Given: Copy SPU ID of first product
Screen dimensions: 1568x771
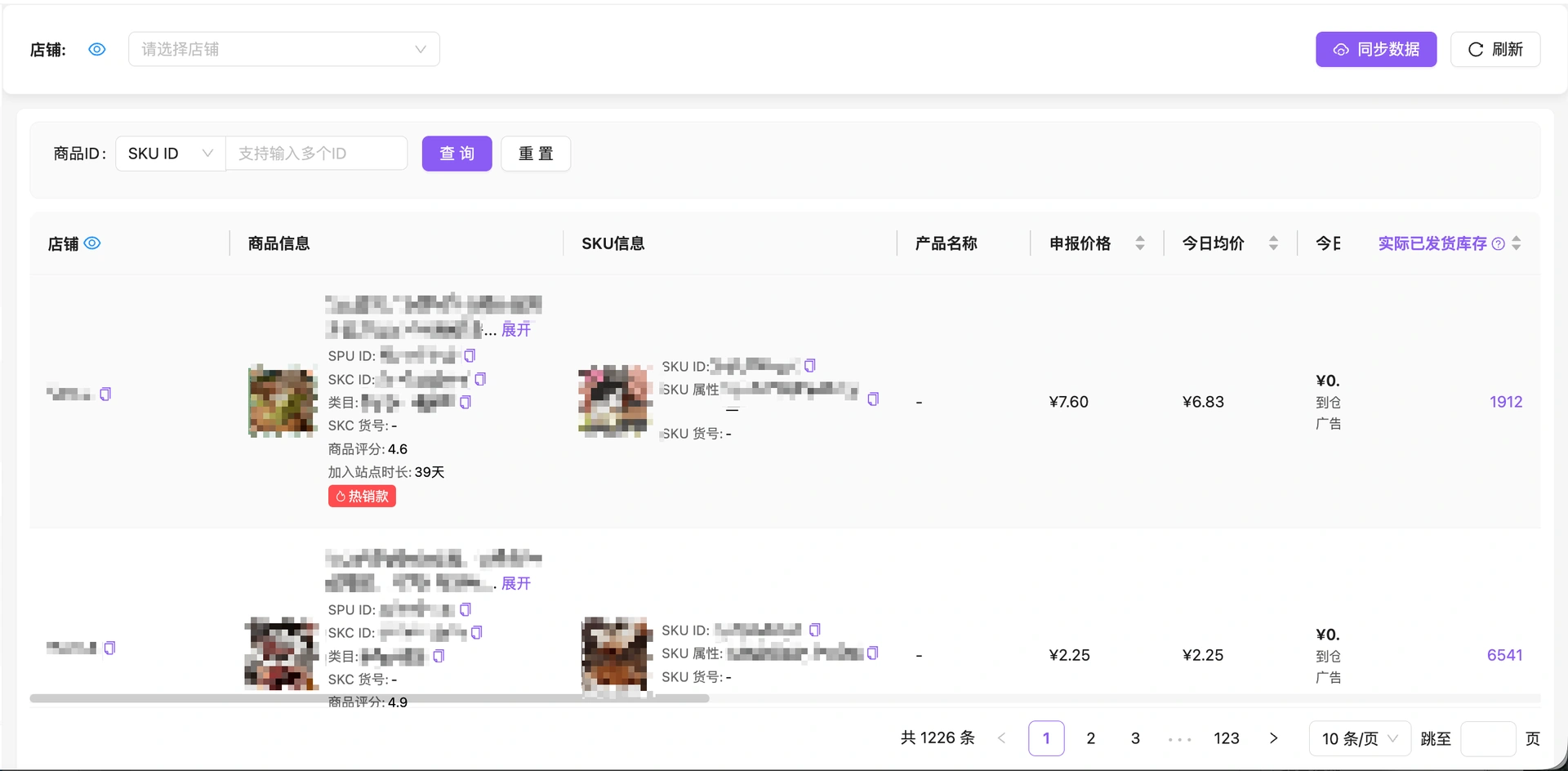Looking at the screenshot, I should (470, 356).
